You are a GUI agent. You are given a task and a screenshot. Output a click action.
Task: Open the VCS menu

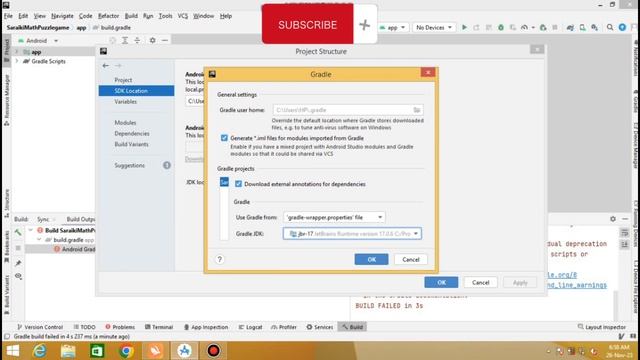182,16
